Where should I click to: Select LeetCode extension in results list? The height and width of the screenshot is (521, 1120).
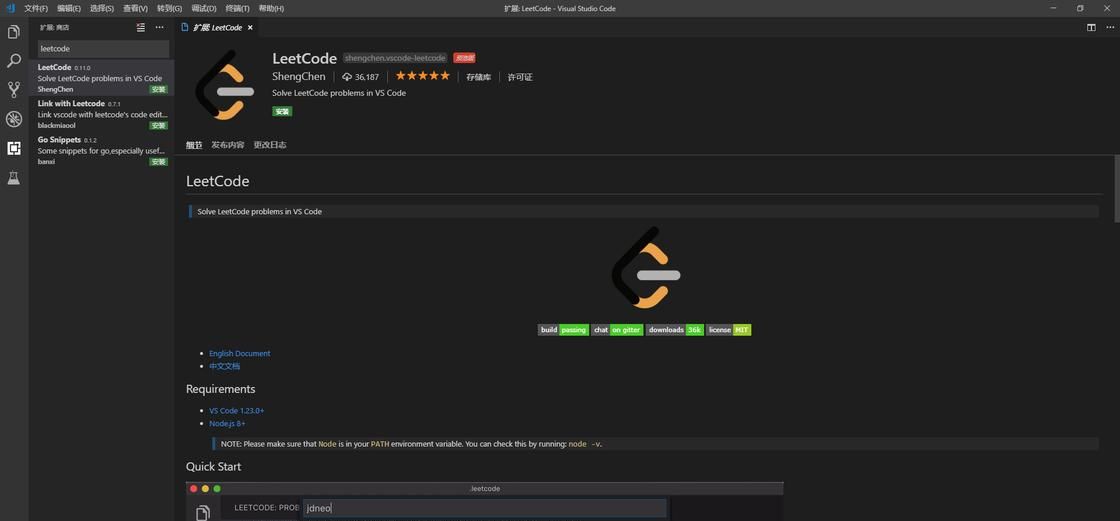point(102,77)
